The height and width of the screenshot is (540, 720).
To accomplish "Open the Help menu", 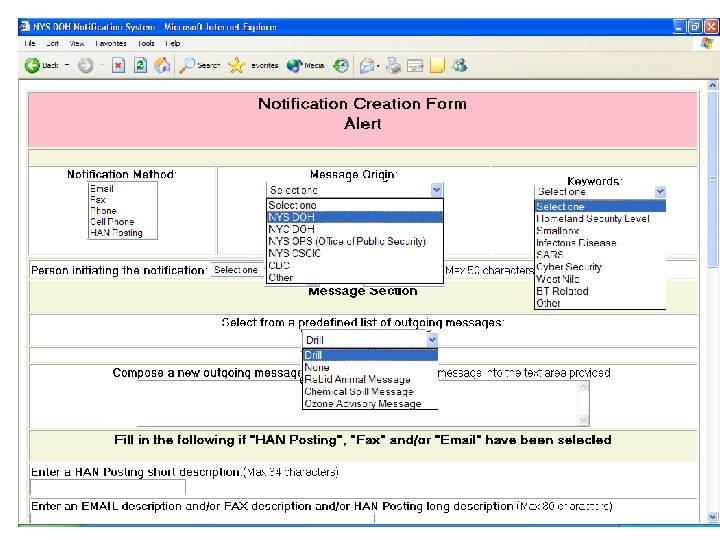I will [173, 44].
